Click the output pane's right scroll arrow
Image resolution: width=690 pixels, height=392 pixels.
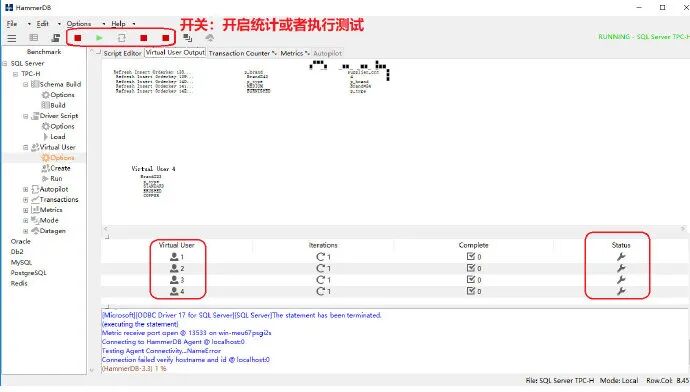coord(683,229)
